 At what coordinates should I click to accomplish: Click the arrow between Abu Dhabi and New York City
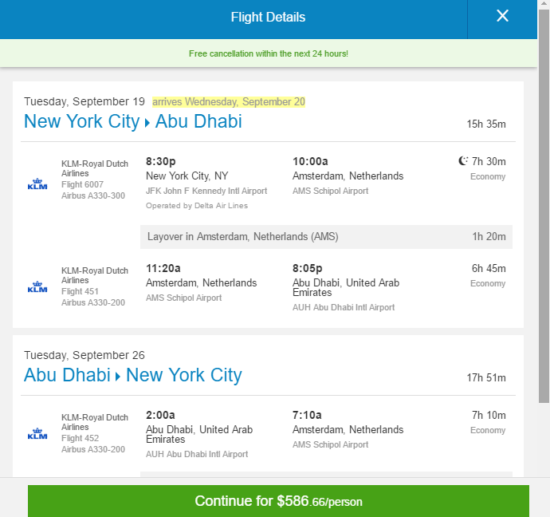coord(118,377)
